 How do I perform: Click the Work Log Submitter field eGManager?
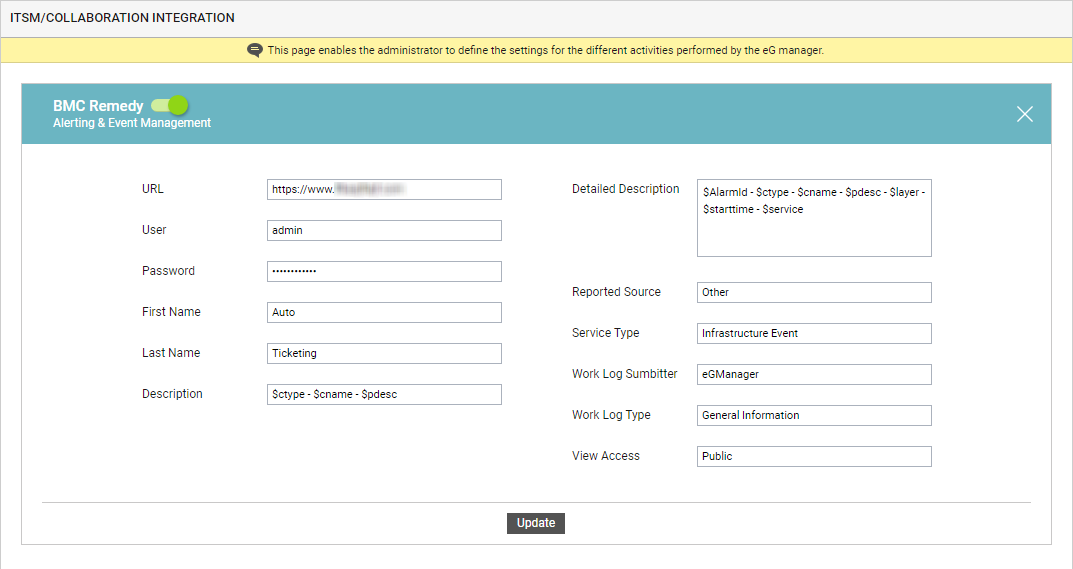click(x=814, y=375)
